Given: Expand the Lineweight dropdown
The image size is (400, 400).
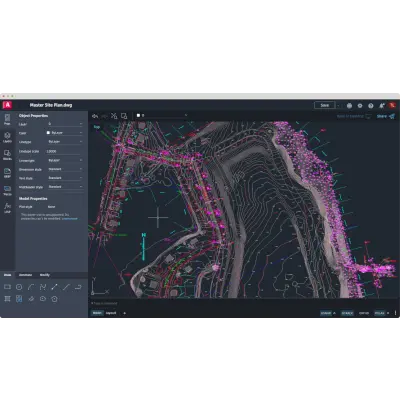Looking at the screenshot, I should click(65, 160).
